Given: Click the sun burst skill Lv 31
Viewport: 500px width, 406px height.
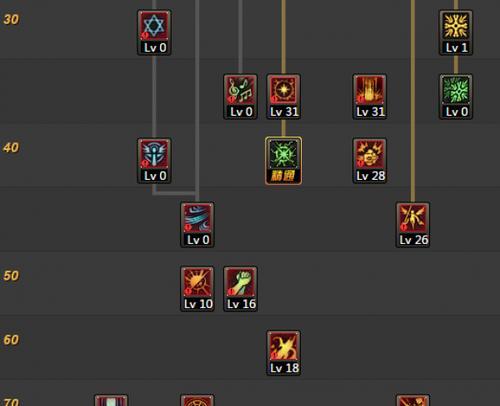Looking at the screenshot, I should (283, 97).
